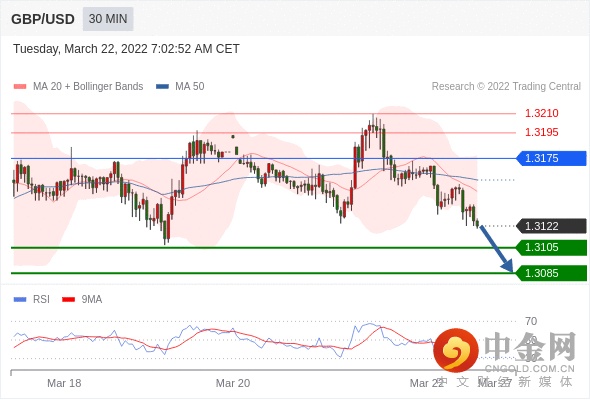This screenshot has height=400, width=590.
Task: Click the date line 'Tuesday, March 22, 2022 7:02:52 AM CET'
Action: point(126,49)
